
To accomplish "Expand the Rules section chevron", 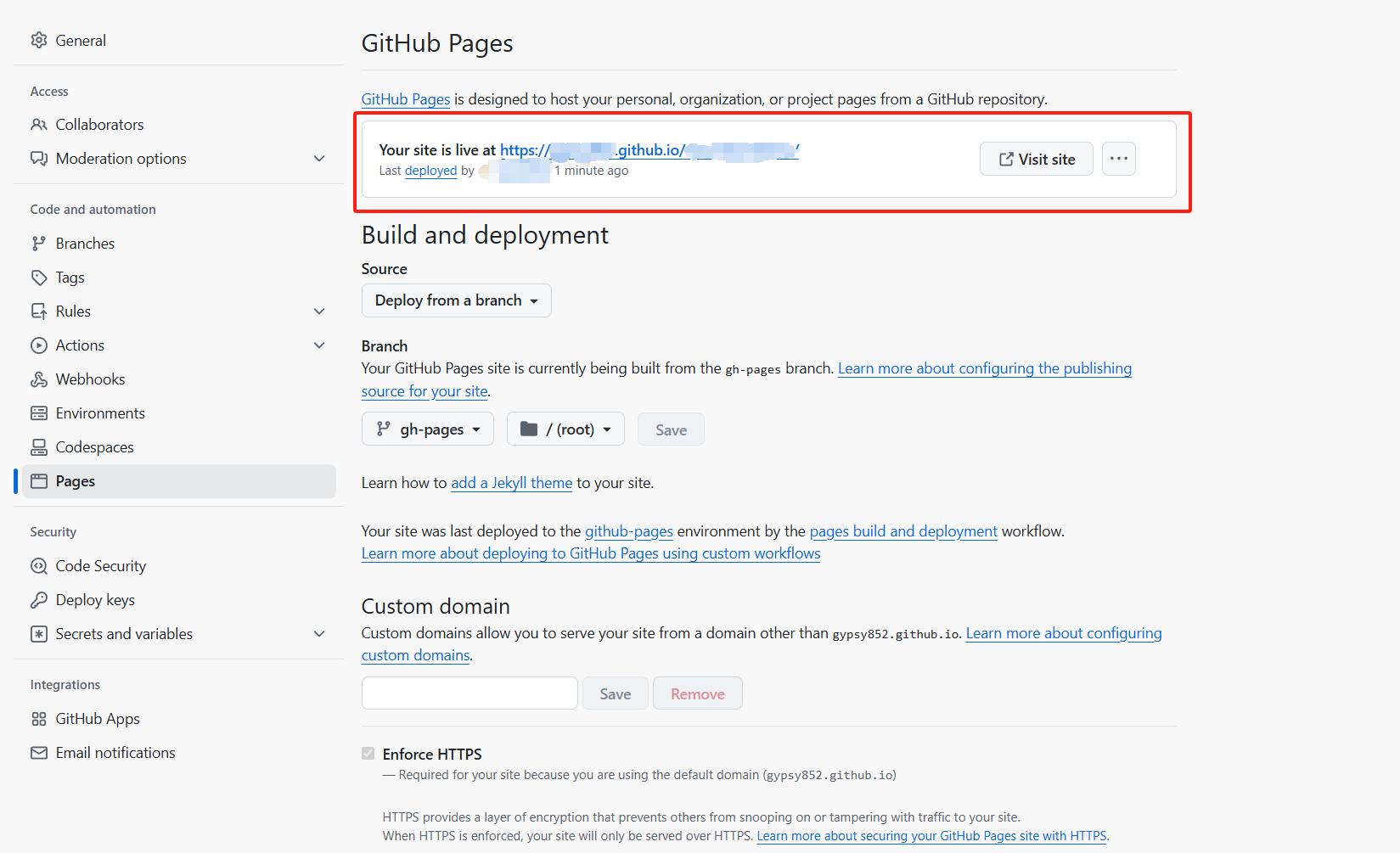I will tap(319, 311).
